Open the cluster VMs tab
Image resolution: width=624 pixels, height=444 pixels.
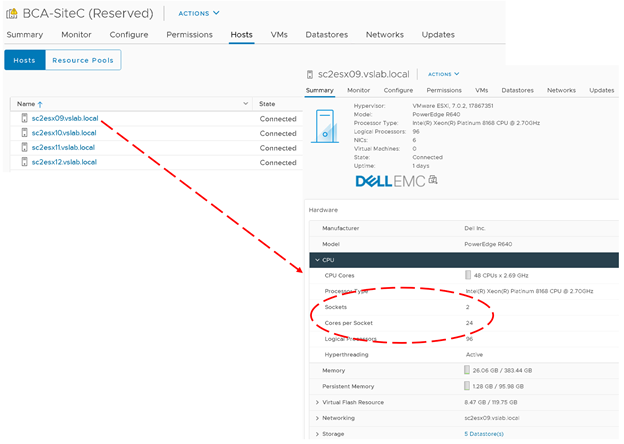click(279, 35)
